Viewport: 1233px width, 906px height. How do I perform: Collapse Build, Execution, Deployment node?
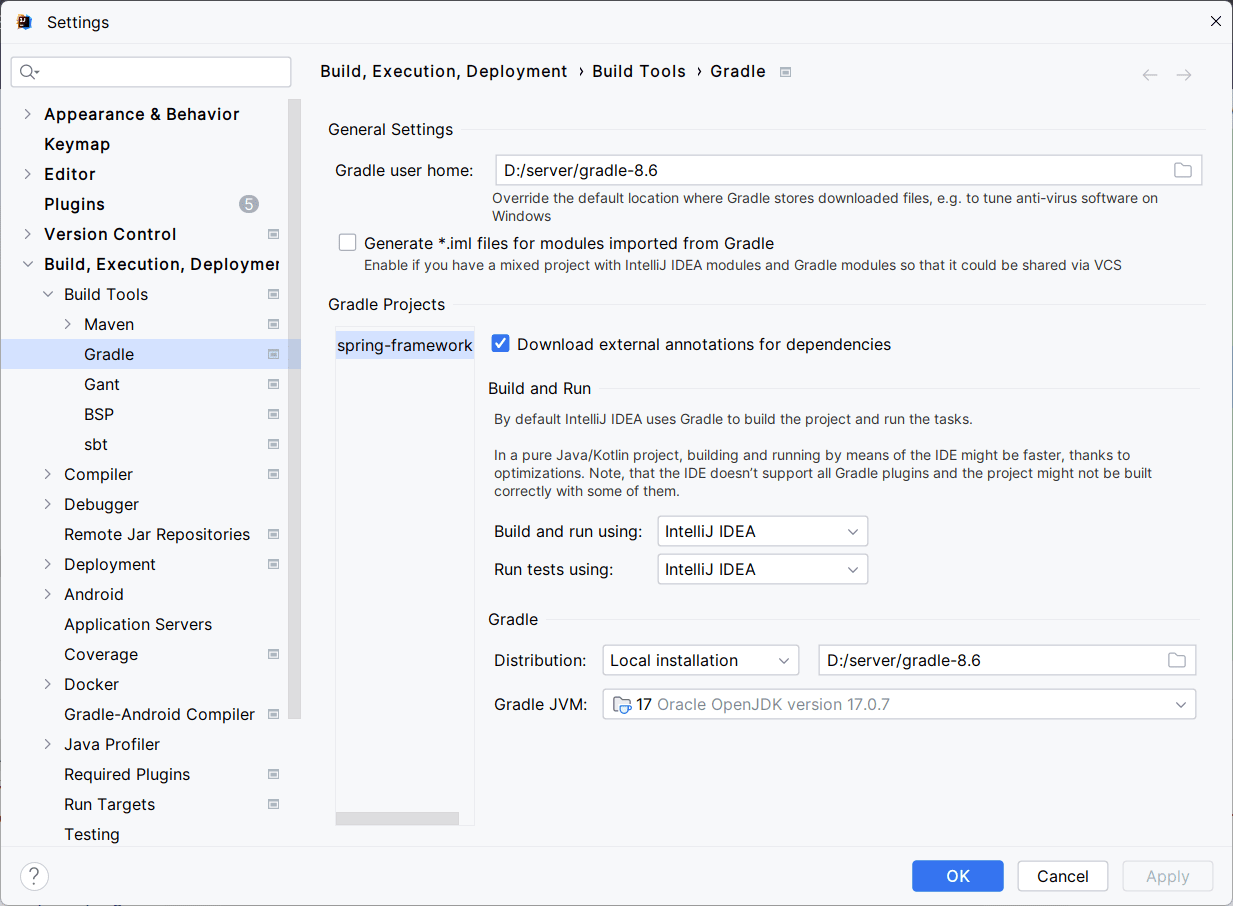coord(27,264)
